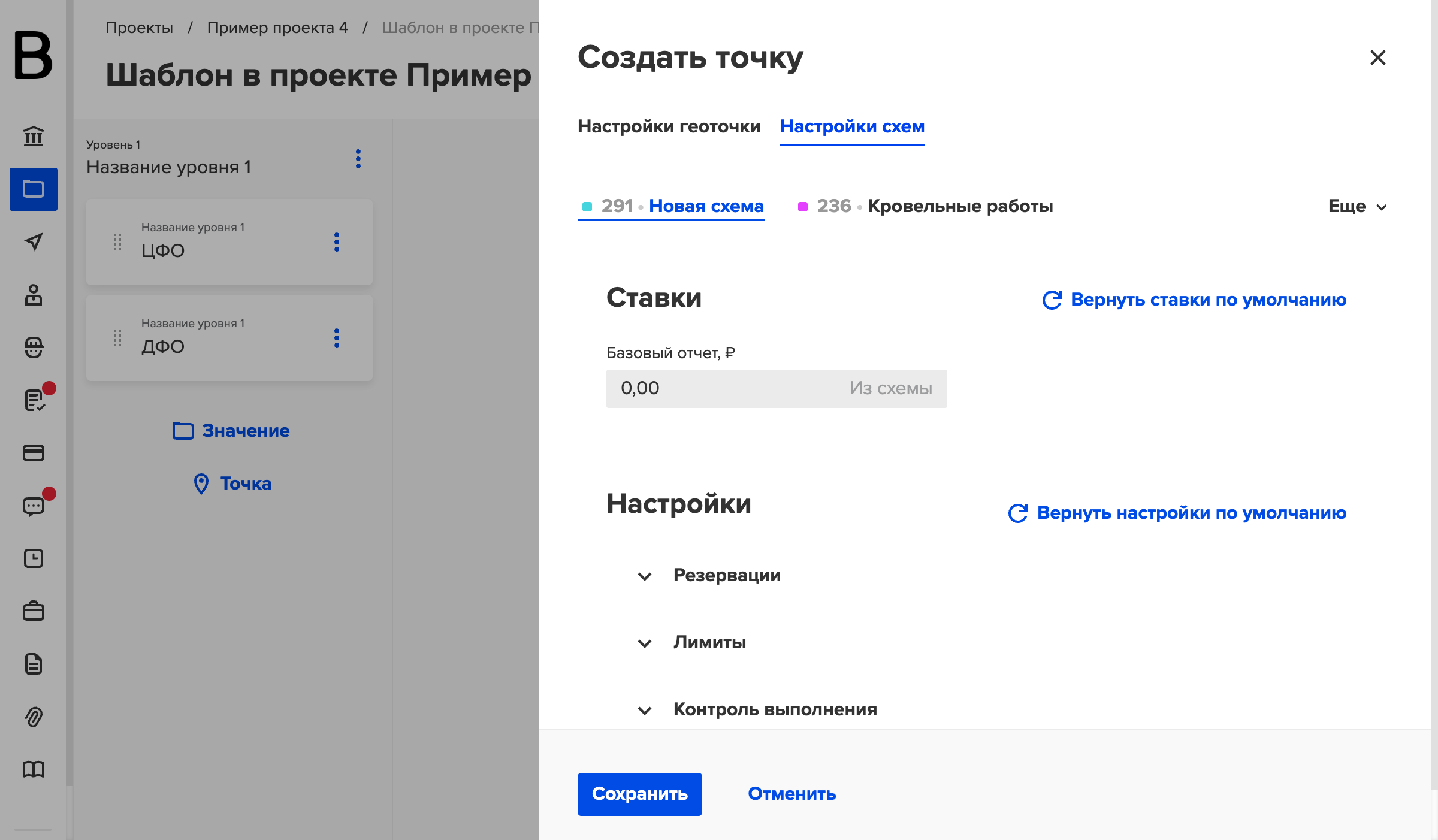Focus the Базовый отчет rate field
This screenshot has height=840, width=1438.
[777, 389]
